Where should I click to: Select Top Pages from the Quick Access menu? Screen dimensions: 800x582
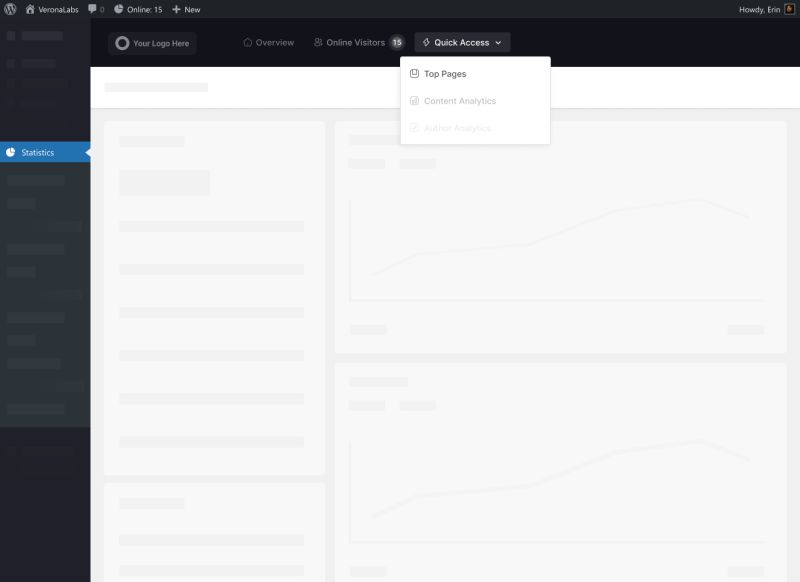pyautogui.click(x=444, y=73)
